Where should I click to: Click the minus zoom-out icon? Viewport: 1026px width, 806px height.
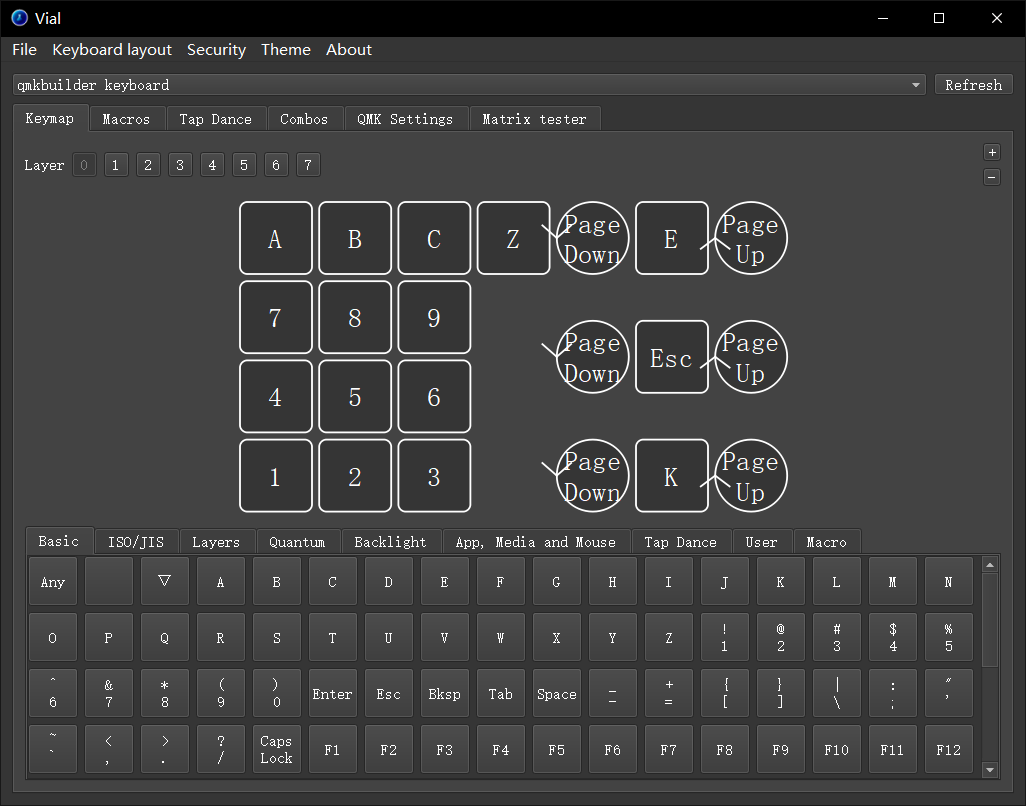pyautogui.click(x=992, y=178)
